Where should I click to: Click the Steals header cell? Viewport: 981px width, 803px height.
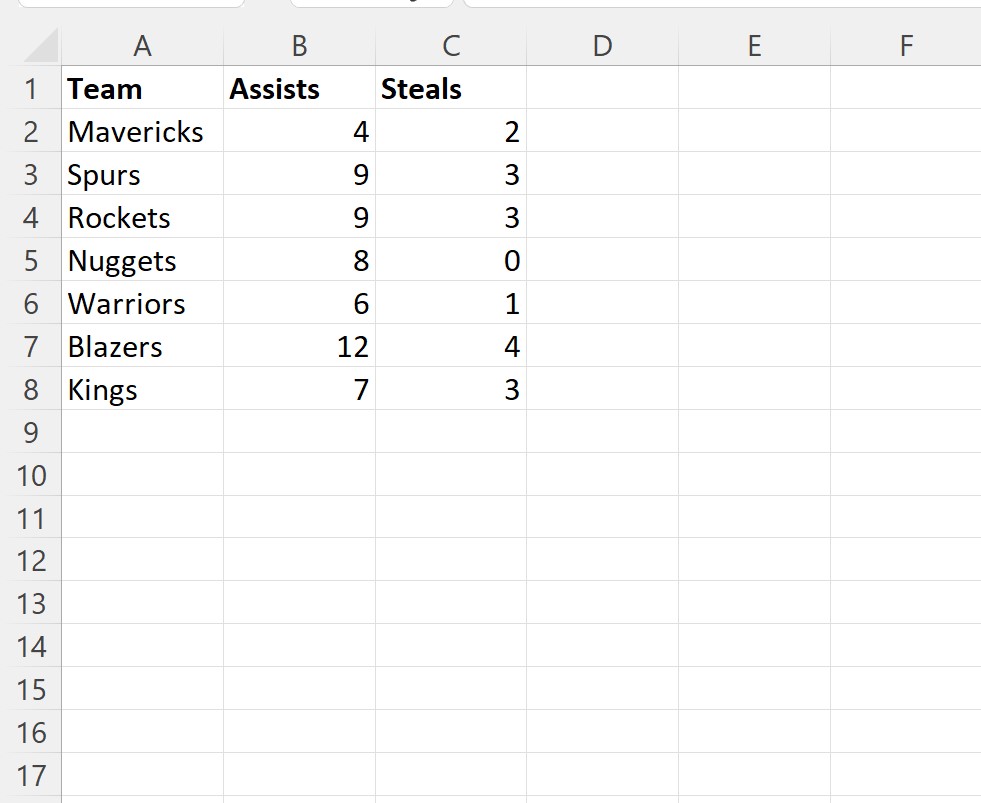coord(451,88)
